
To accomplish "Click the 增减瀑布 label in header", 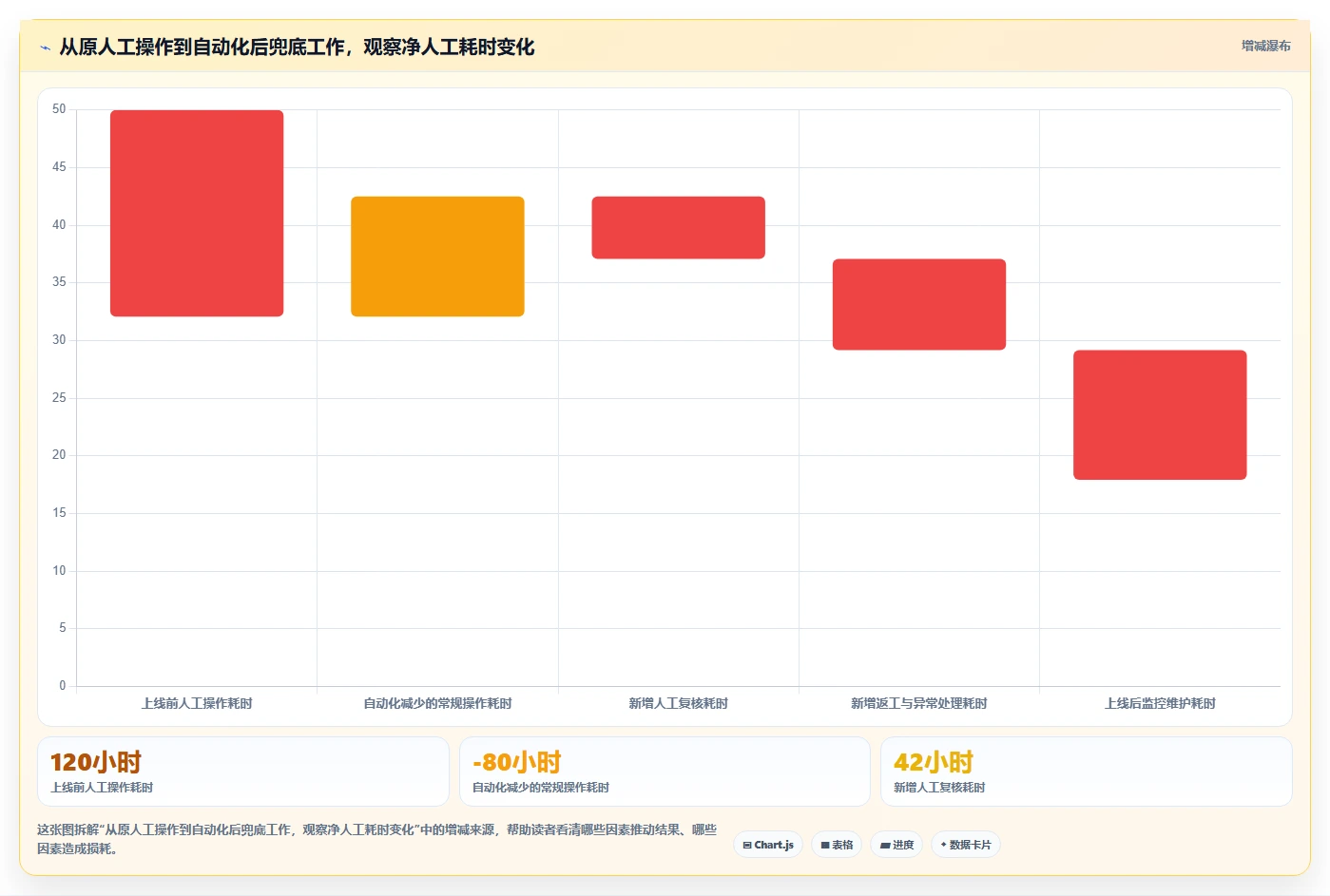I will click(1265, 46).
